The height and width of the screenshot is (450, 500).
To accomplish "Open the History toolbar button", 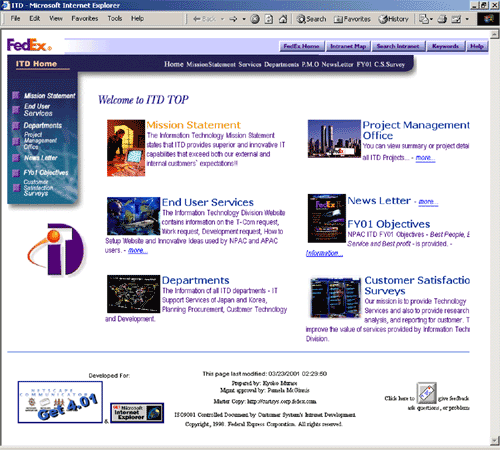I will pos(393,19).
